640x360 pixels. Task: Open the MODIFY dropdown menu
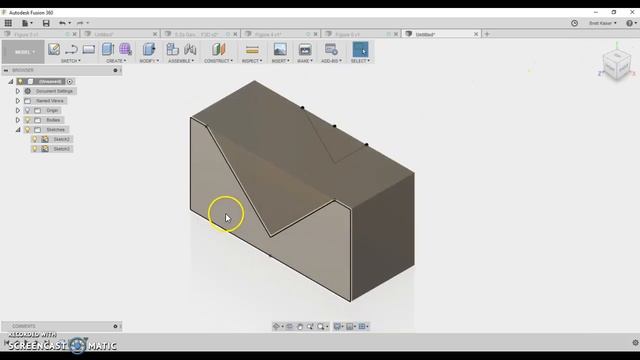click(149, 61)
